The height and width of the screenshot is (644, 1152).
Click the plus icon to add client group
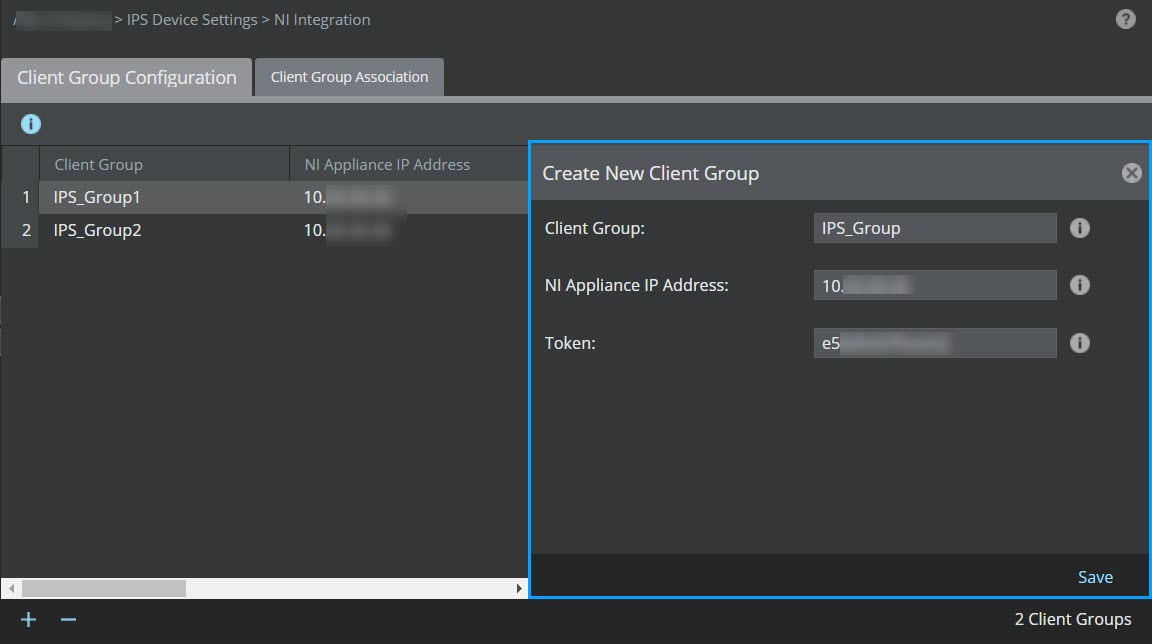[29, 620]
